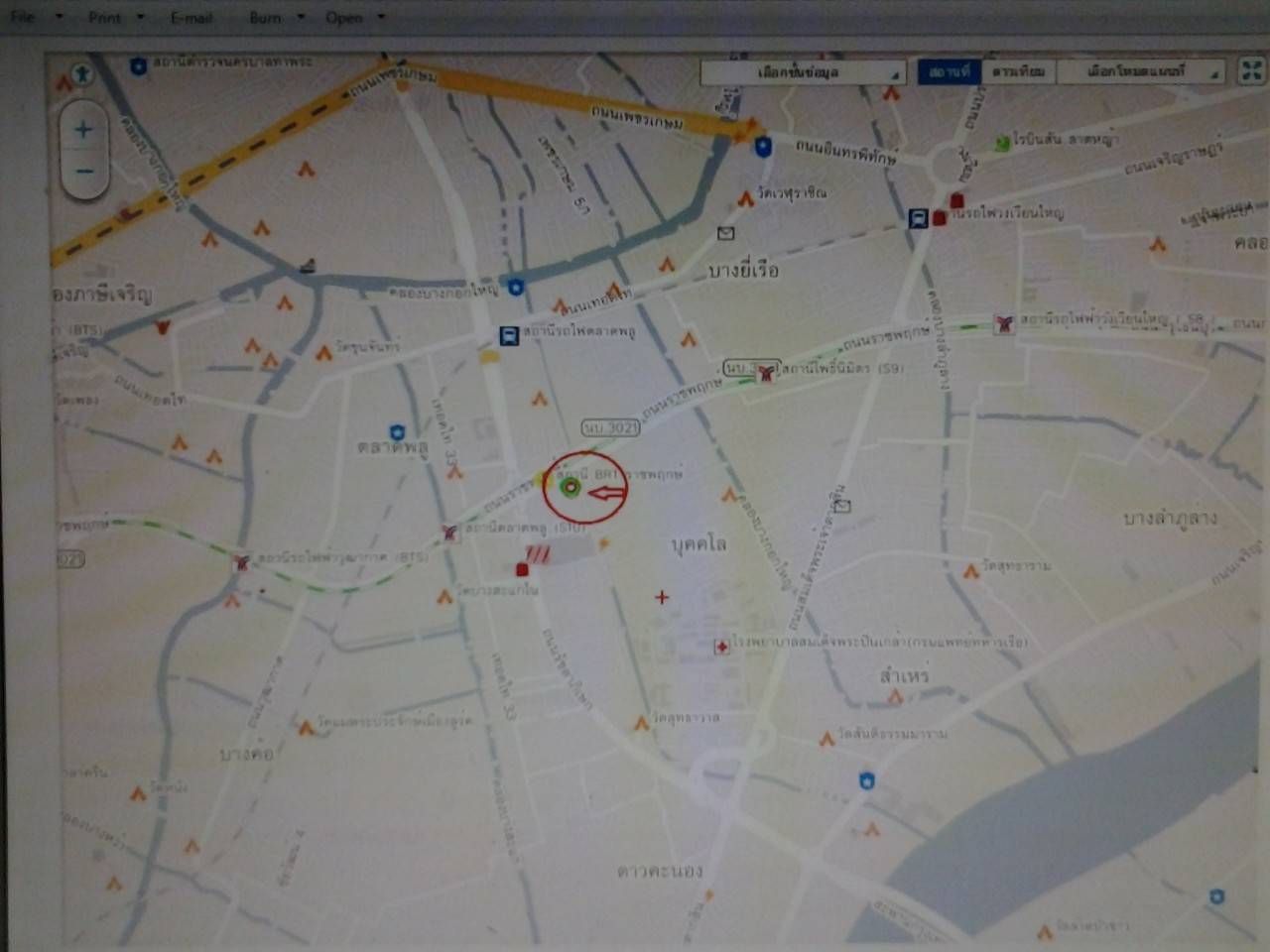
Task: Click the BTS icon for สถานีตลาดพลู (S10)
Action: pos(451,533)
